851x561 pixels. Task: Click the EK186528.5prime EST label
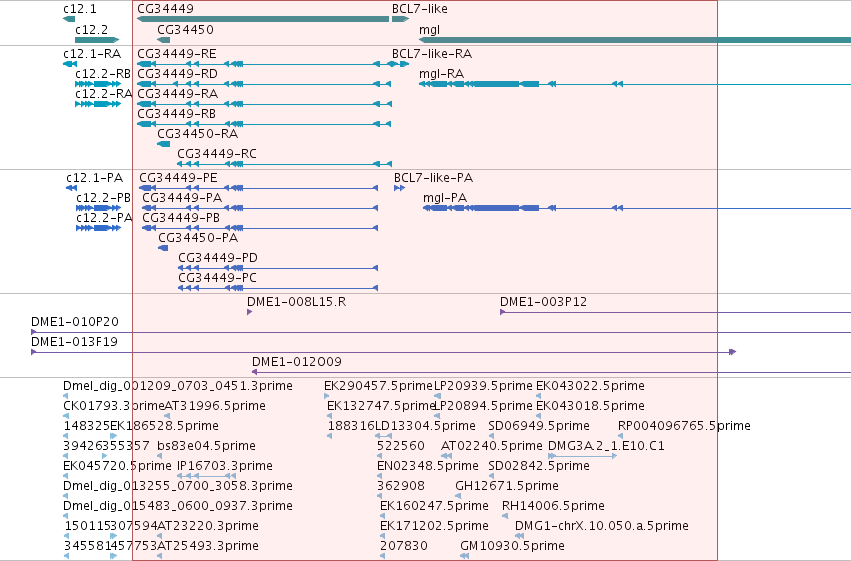tap(164, 426)
